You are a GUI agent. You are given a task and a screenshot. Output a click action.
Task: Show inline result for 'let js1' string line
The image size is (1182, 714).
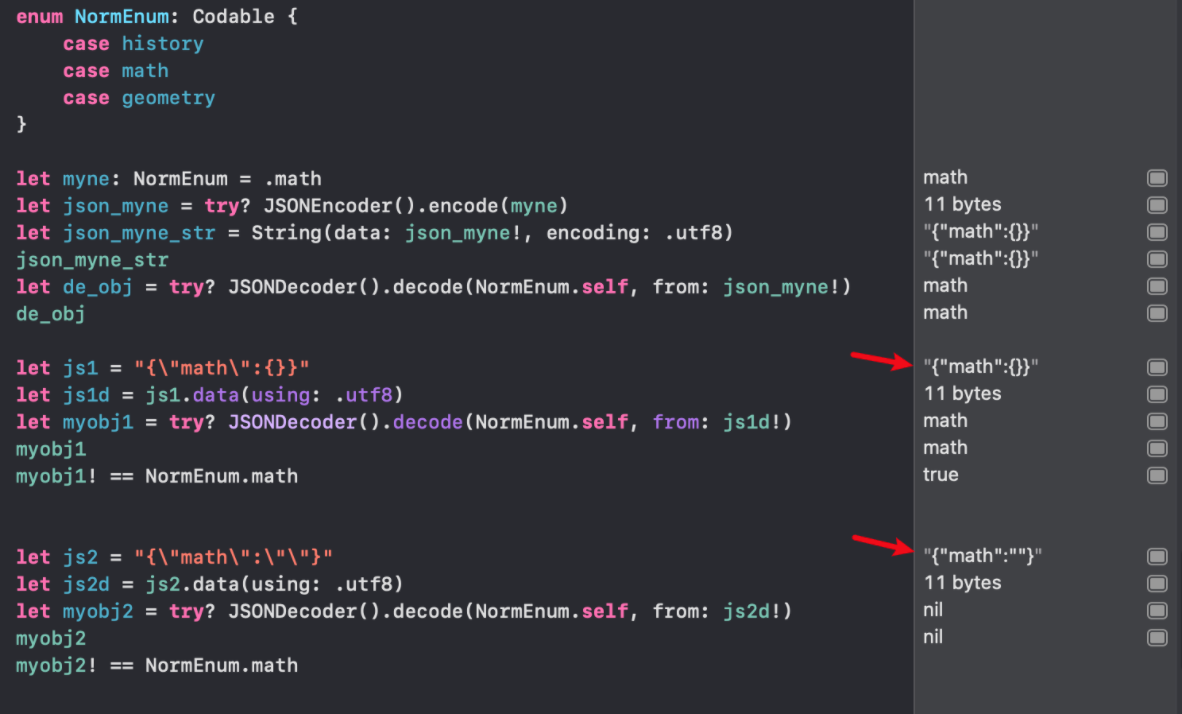(x=1157, y=367)
